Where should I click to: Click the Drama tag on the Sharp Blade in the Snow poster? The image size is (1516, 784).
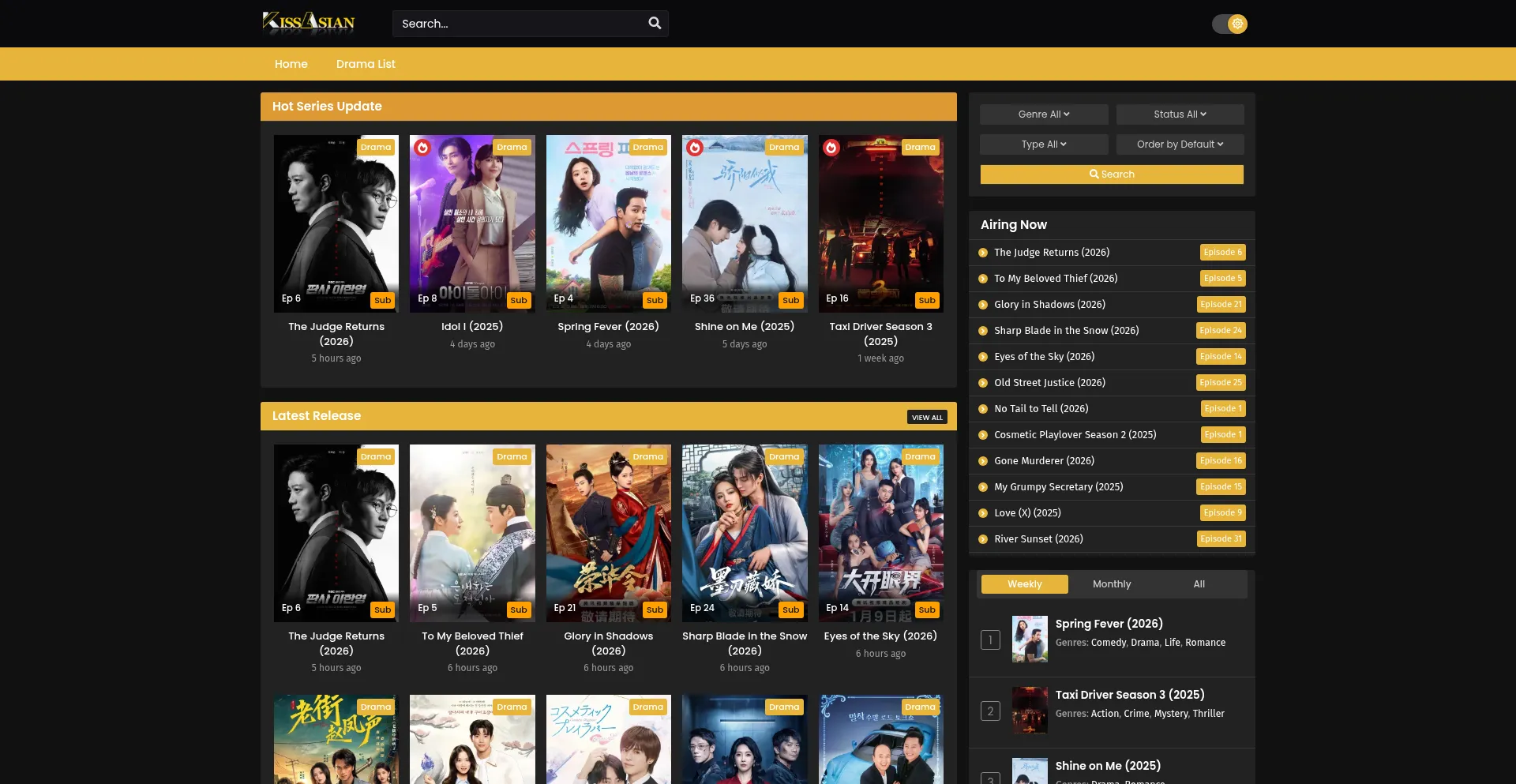click(x=784, y=457)
